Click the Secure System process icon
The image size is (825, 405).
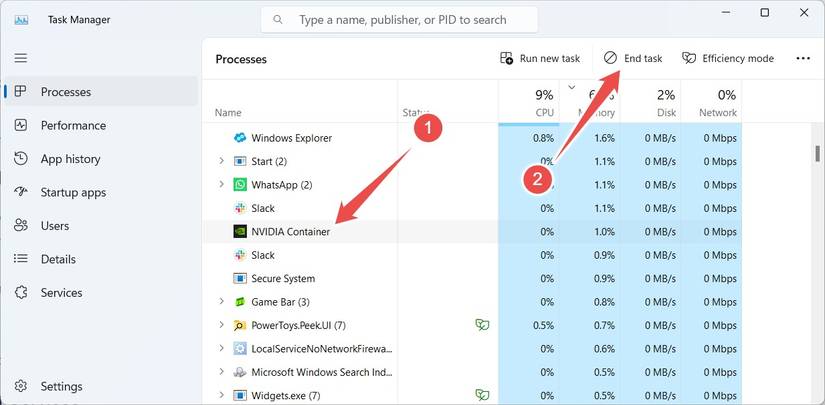[240, 279]
